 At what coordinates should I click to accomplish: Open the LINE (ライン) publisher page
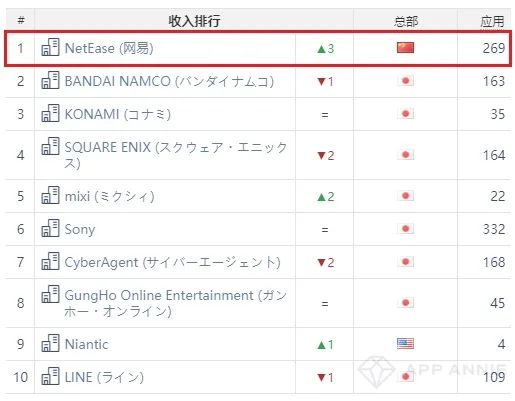coord(104,377)
